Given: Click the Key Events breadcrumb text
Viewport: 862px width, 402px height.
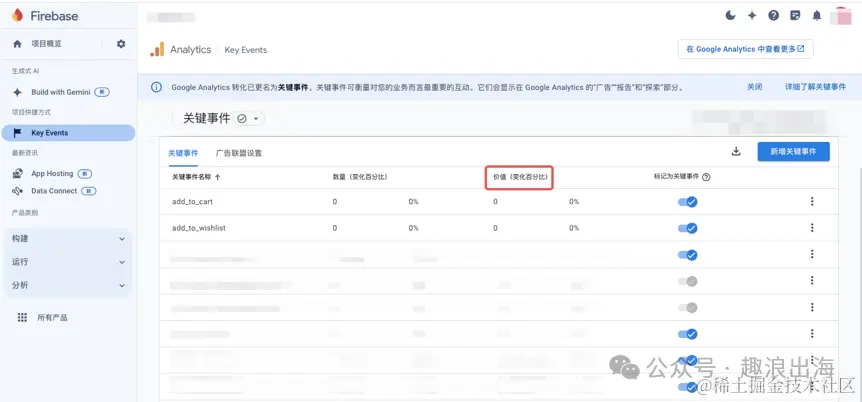Looking at the screenshot, I should [x=246, y=50].
